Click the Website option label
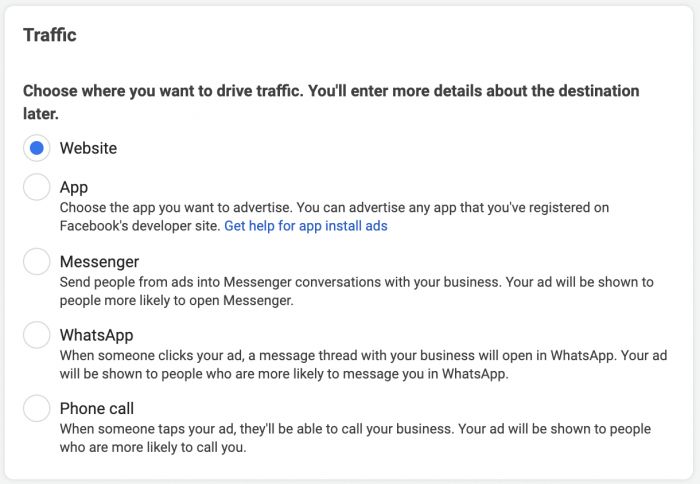Image resolution: width=700 pixels, height=484 pixels. tap(88, 149)
